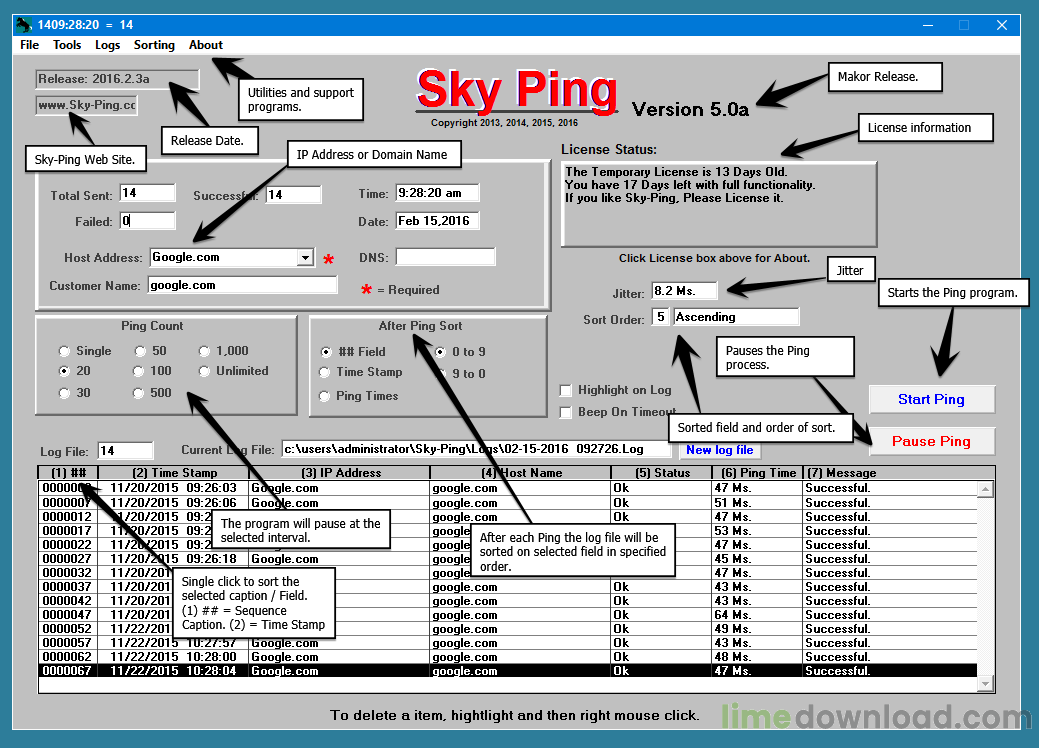The height and width of the screenshot is (748, 1039).
Task: Select 0 to 9 sort direction
Action: [461, 352]
